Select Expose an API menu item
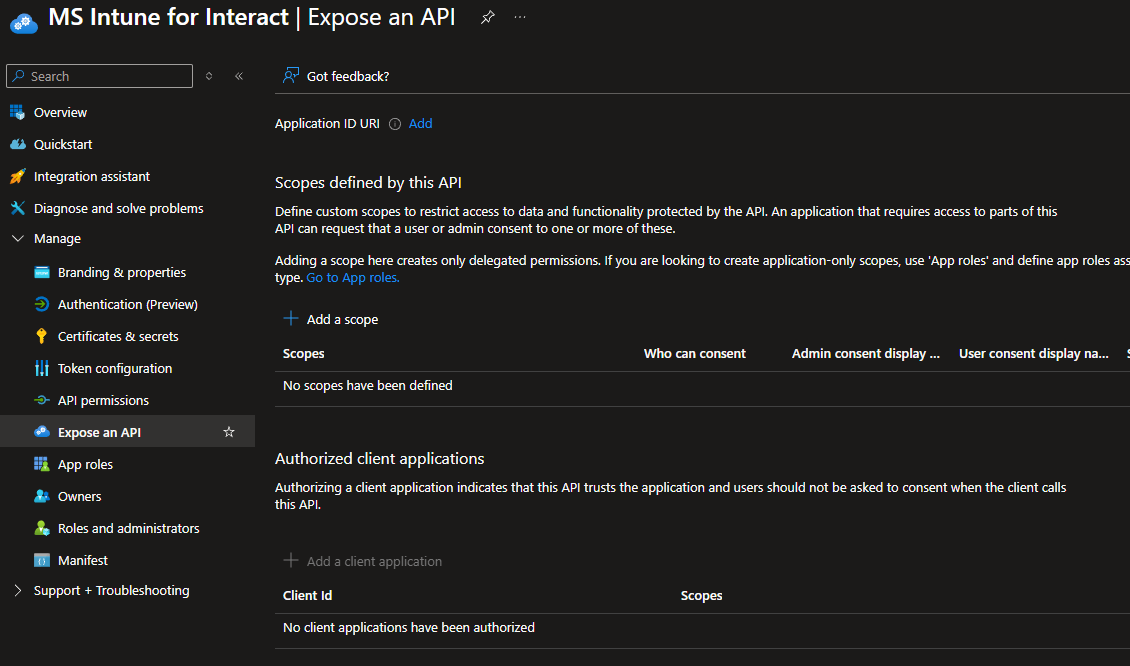 click(x=99, y=432)
